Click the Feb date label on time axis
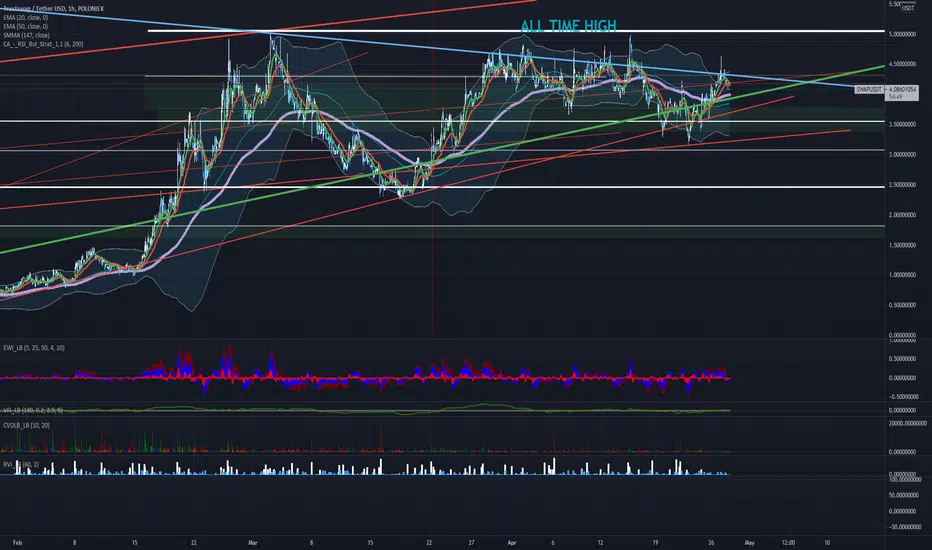The height and width of the screenshot is (550, 932). pos(17,543)
